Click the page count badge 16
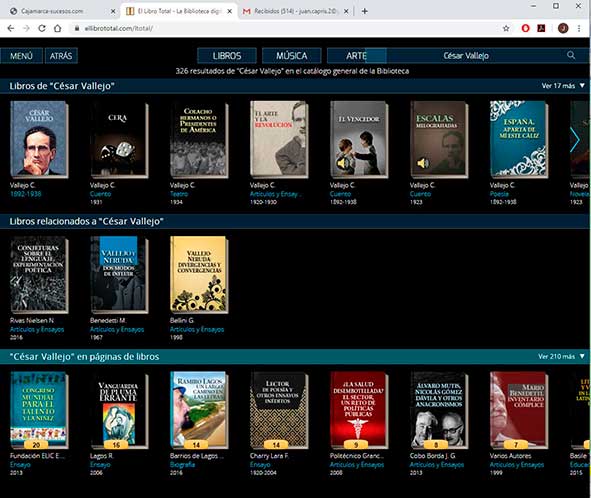 point(116,444)
